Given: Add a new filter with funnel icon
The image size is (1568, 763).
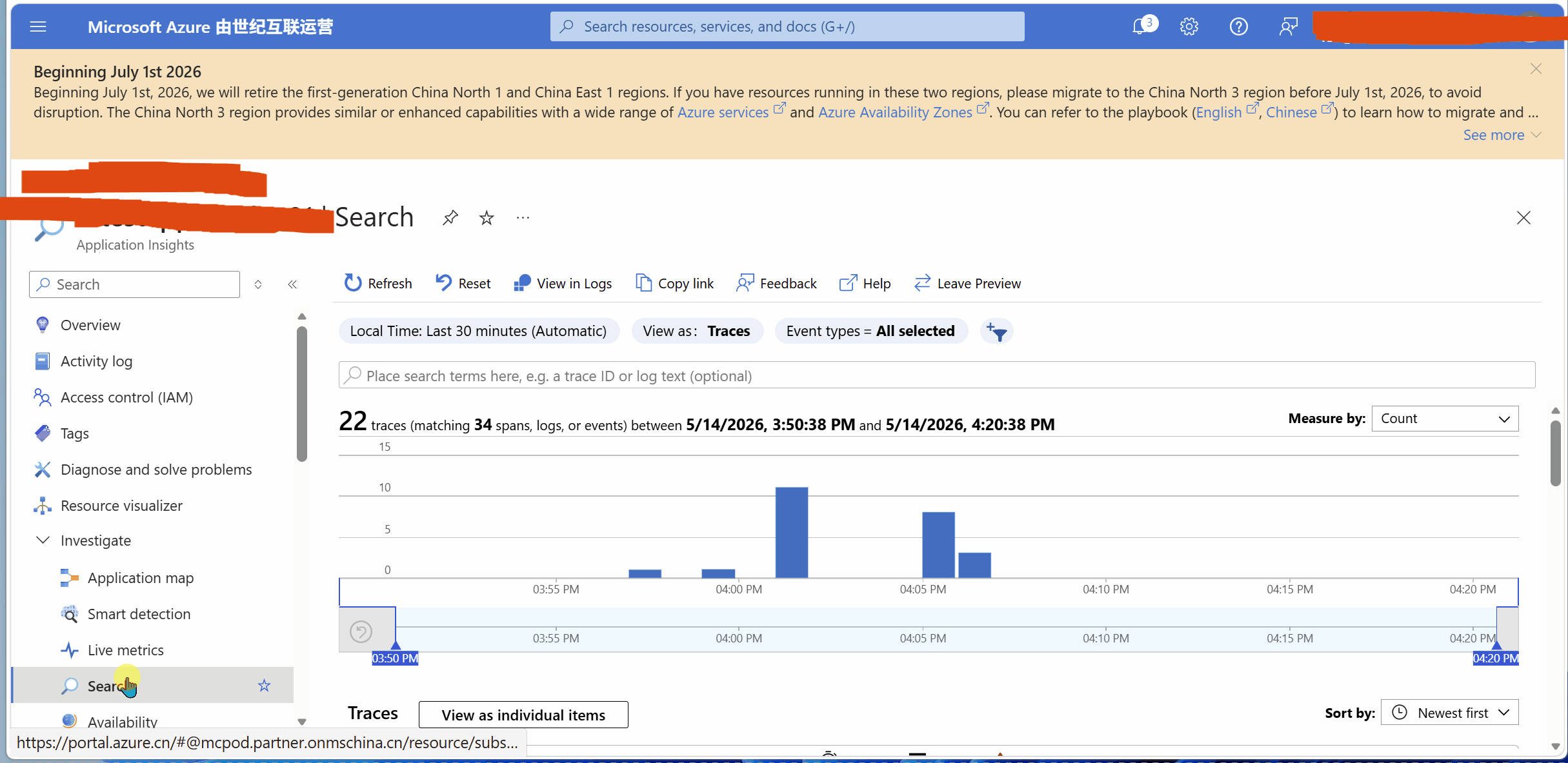Looking at the screenshot, I should point(997,332).
